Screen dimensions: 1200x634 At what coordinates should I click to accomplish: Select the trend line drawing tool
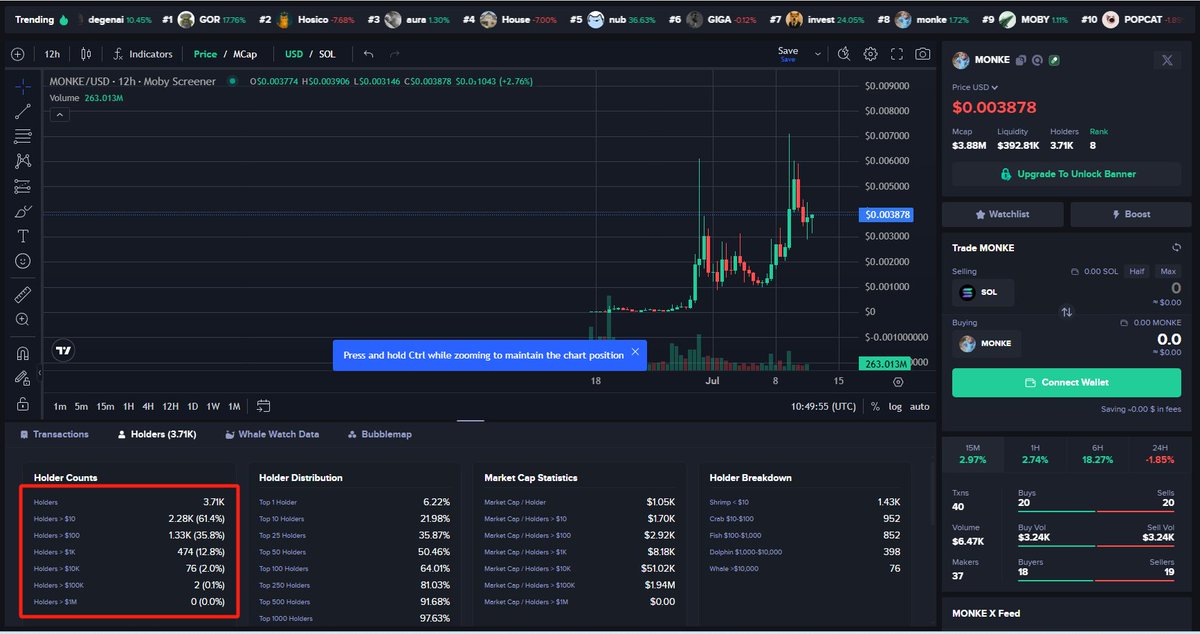click(22, 111)
